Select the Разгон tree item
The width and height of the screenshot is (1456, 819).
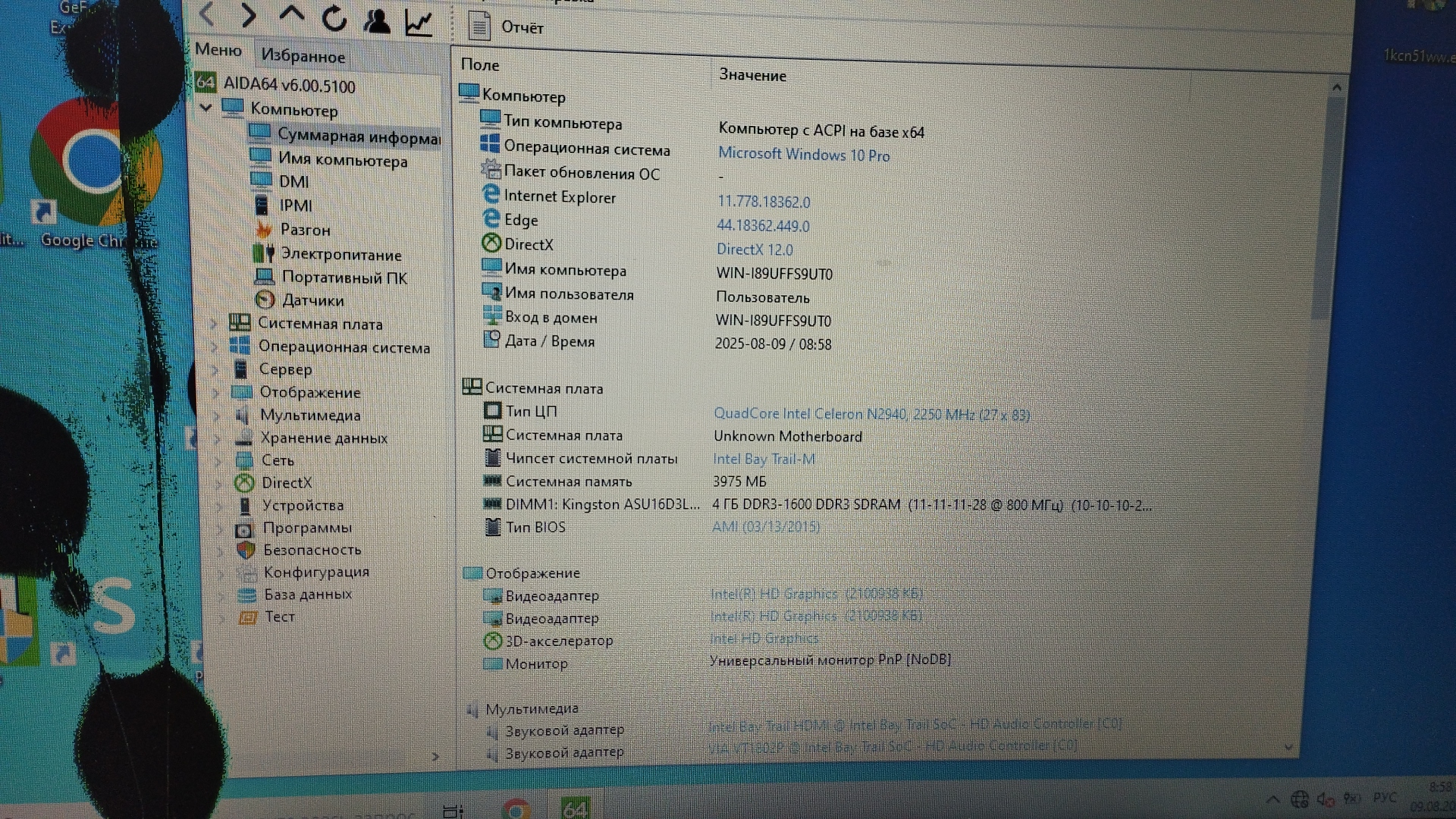(x=305, y=230)
